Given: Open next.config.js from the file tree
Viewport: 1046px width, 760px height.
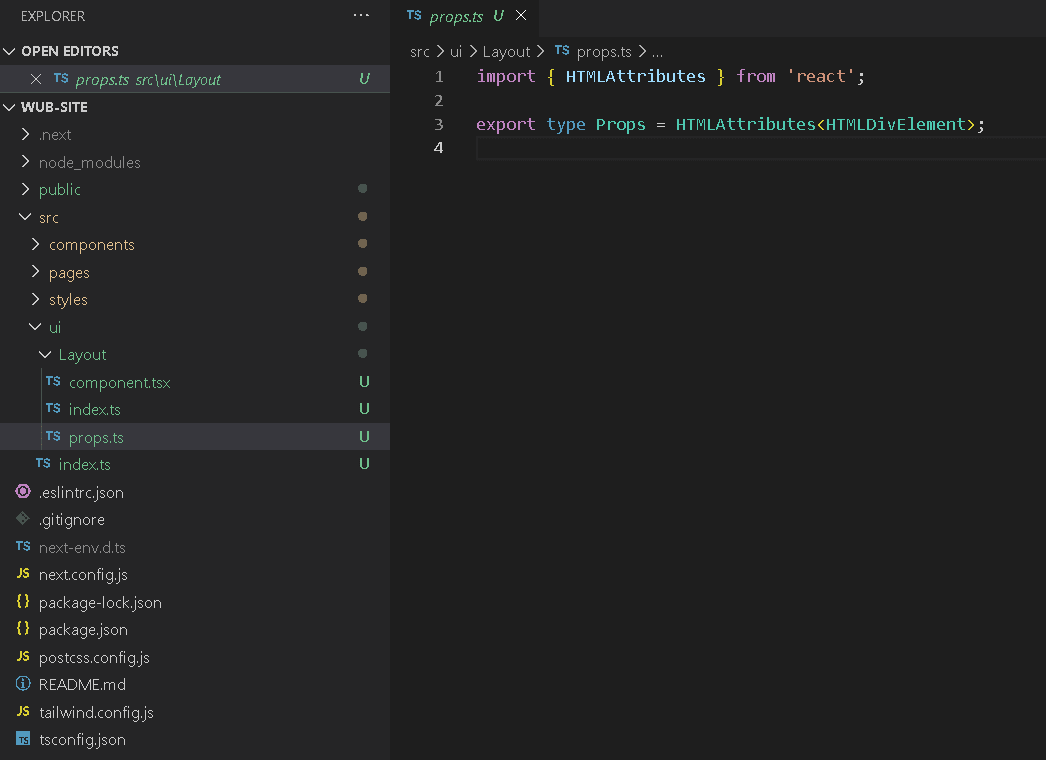Looking at the screenshot, I should (82, 575).
